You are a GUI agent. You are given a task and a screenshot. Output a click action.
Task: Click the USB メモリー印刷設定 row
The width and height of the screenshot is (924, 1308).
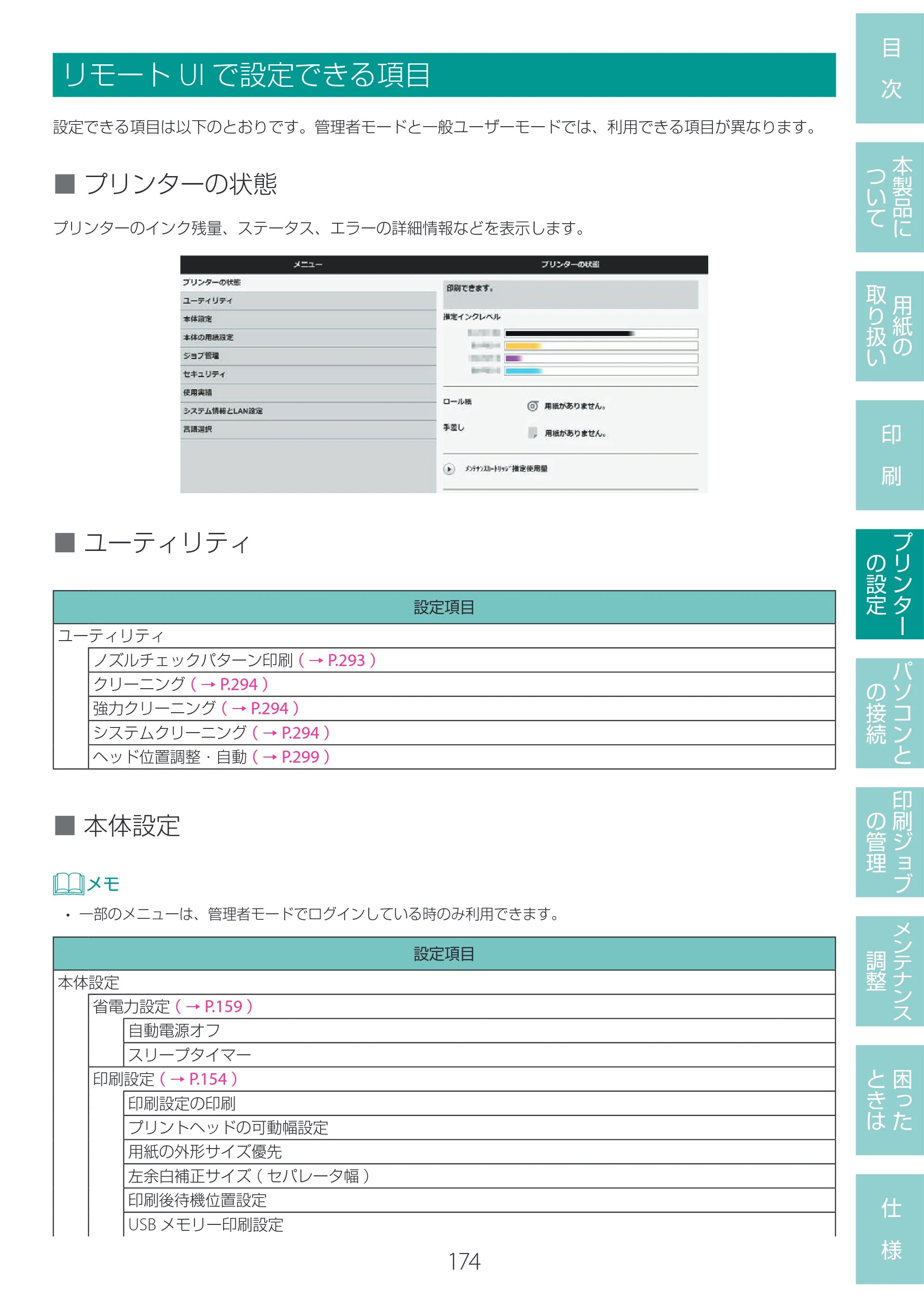pyautogui.click(x=480, y=1225)
